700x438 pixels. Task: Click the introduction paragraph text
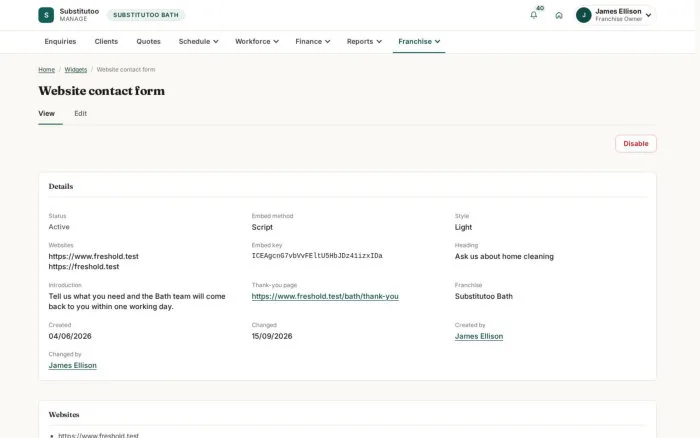click(137, 301)
